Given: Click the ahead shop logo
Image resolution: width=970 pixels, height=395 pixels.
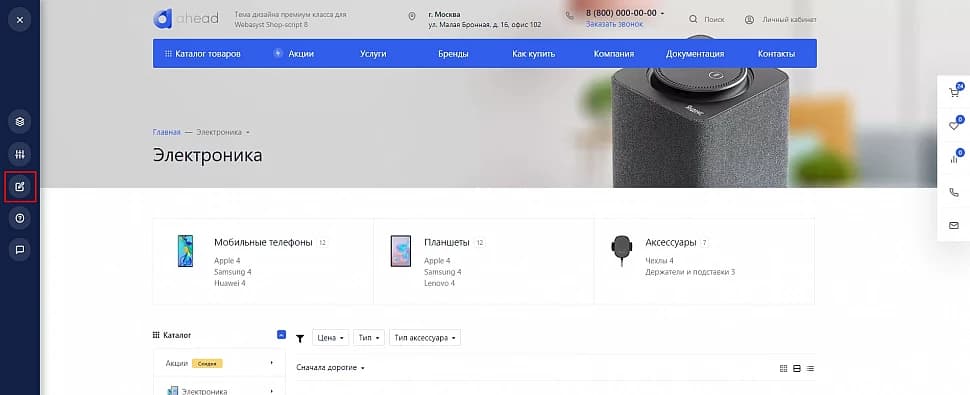Looking at the screenshot, I should click(186, 19).
